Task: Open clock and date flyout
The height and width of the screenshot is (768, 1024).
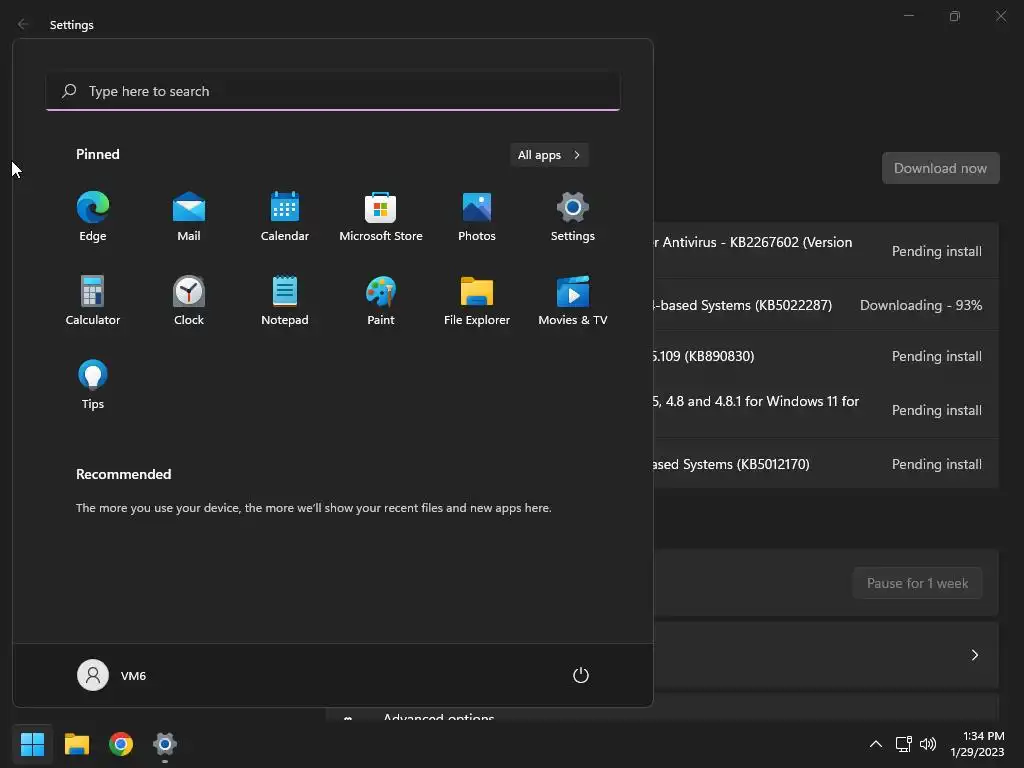Action: [977, 744]
